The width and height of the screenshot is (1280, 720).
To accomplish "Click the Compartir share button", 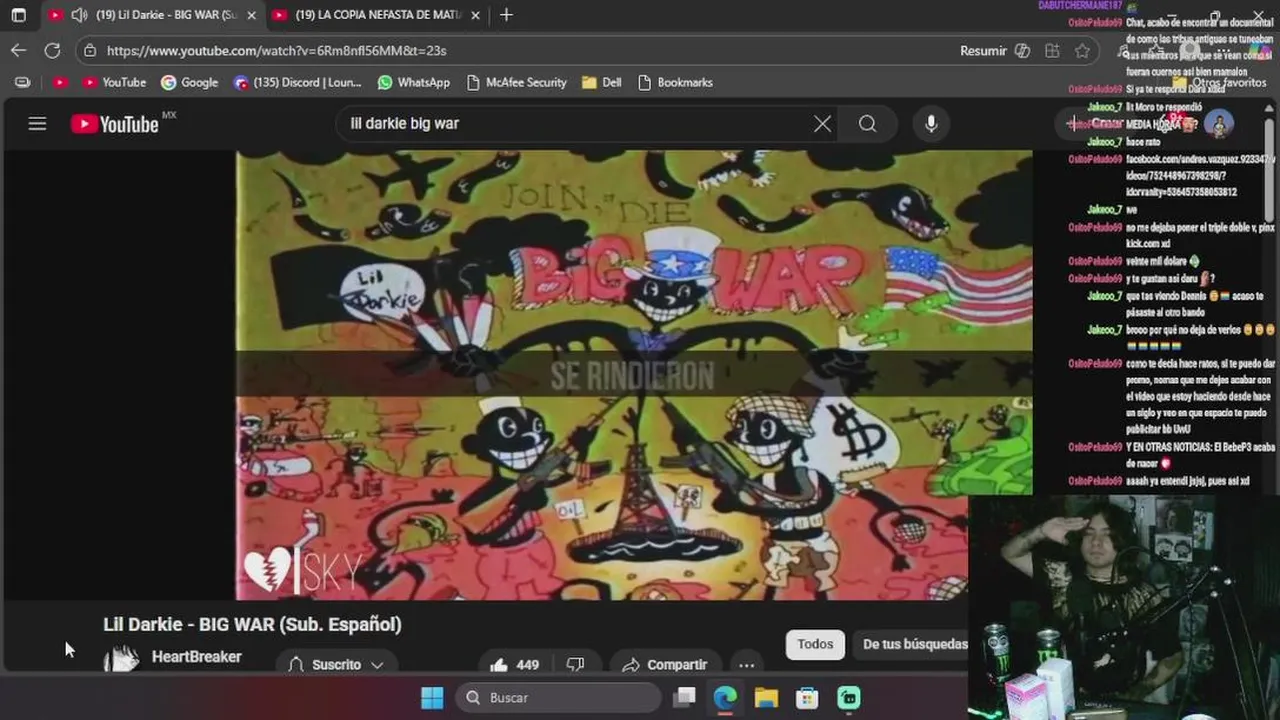I will click(664, 664).
